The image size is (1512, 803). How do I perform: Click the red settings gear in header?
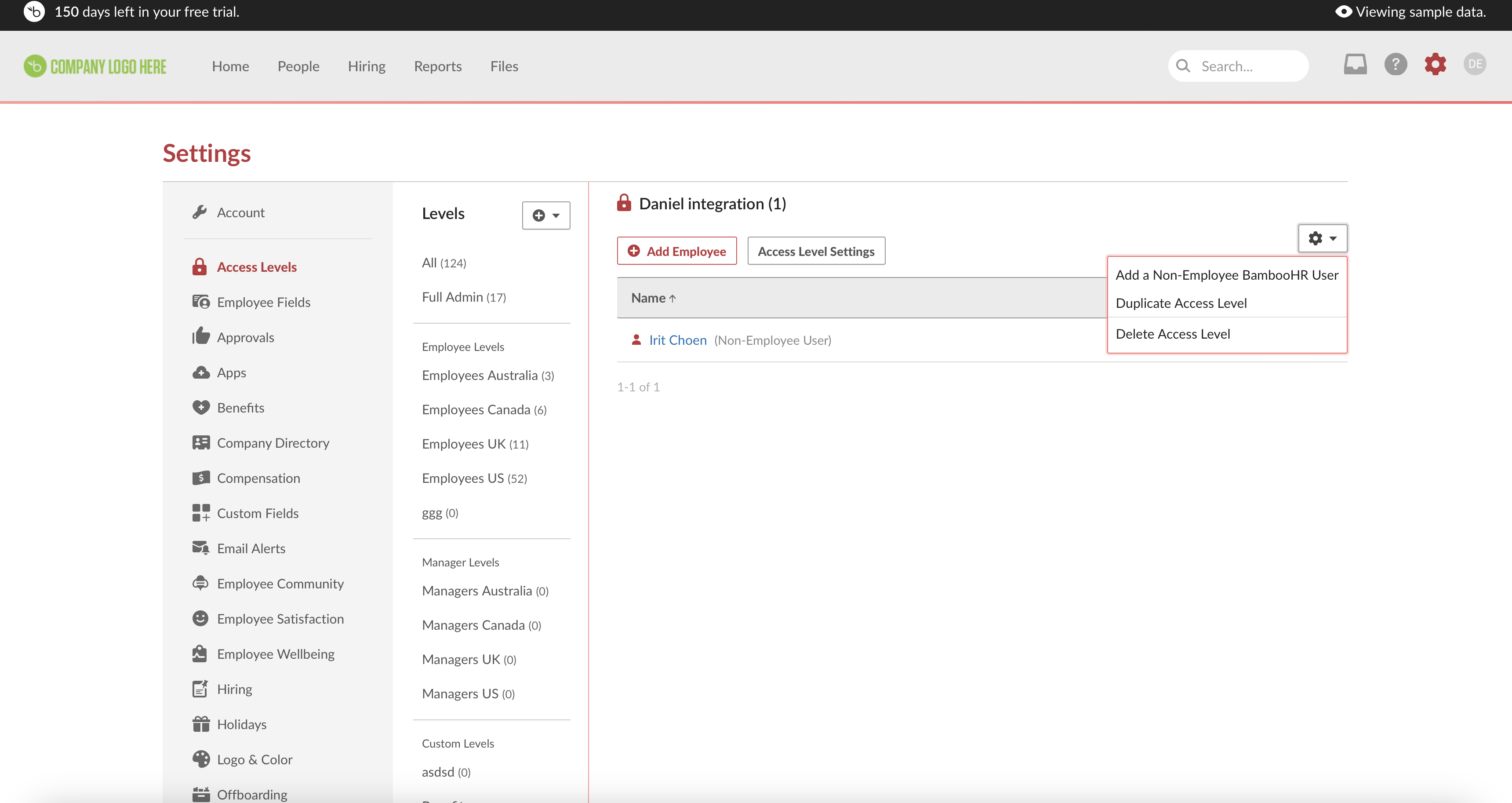click(x=1435, y=65)
